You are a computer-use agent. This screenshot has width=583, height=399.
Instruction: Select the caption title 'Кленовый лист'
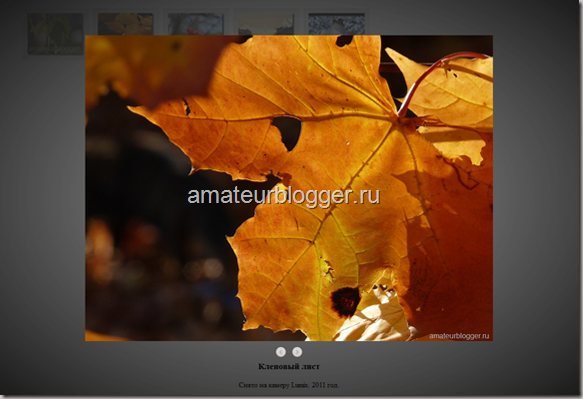[289, 367]
